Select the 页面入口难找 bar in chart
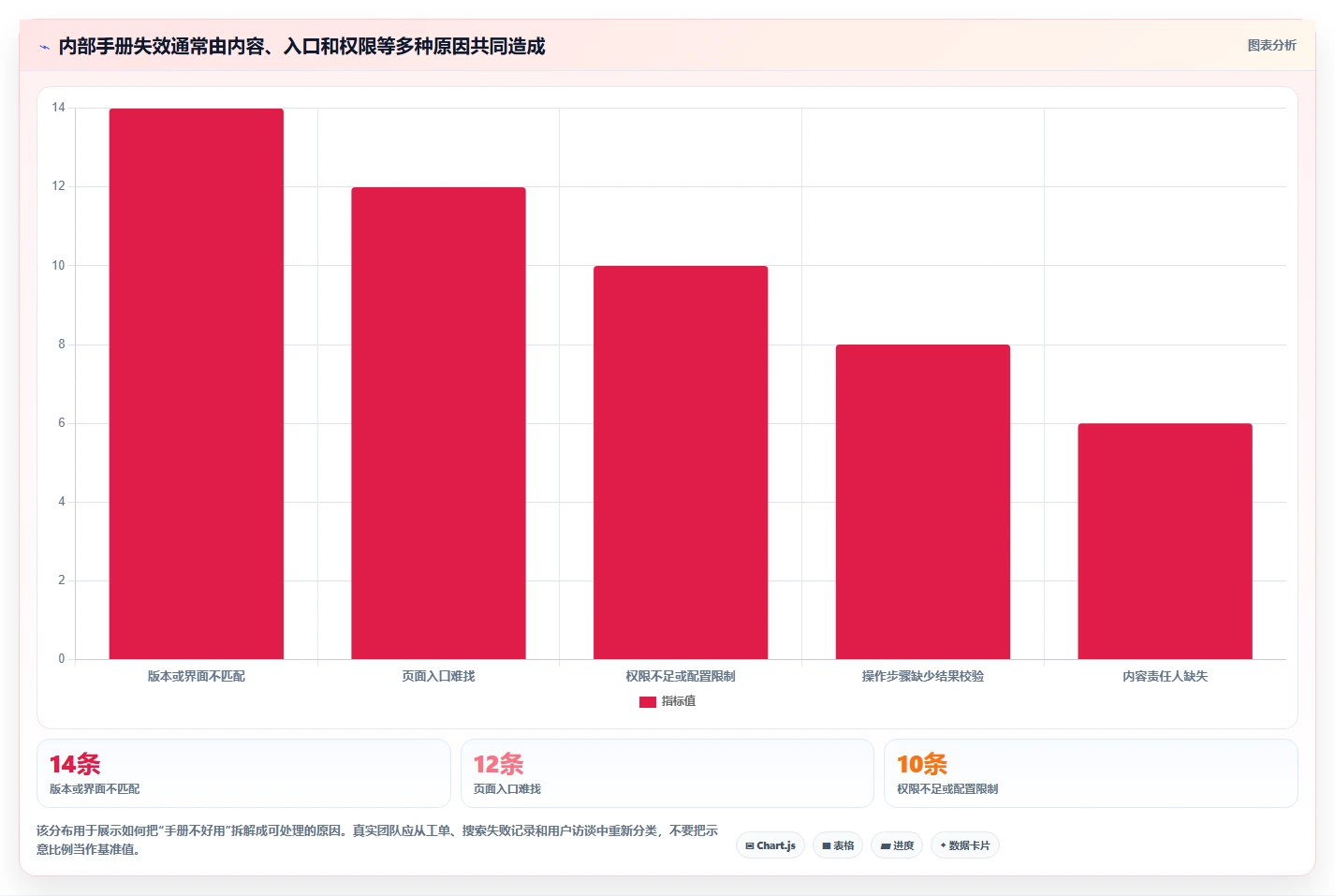The width and height of the screenshot is (1335, 896). [438, 423]
